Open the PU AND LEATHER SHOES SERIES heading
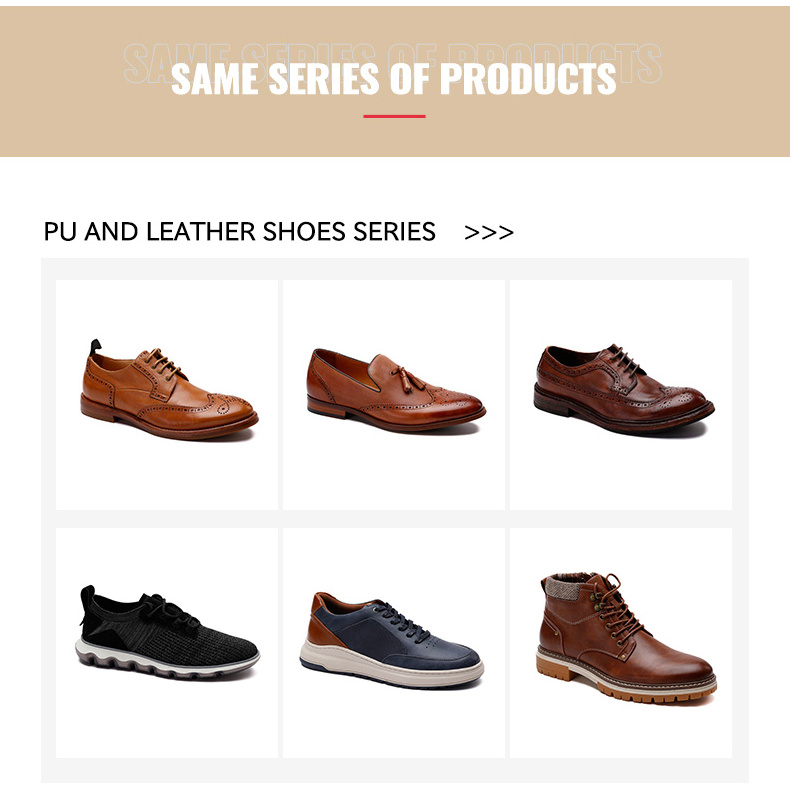 click(x=239, y=231)
